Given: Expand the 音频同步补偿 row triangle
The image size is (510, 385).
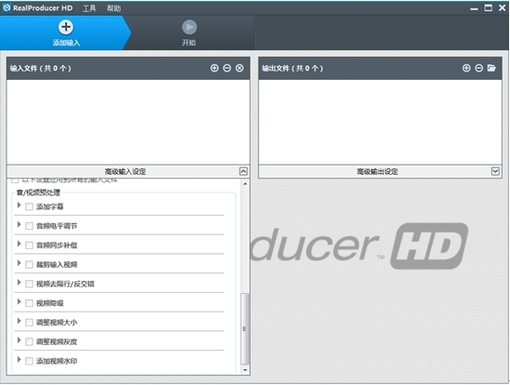Looking at the screenshot, I should coord(19,244).
